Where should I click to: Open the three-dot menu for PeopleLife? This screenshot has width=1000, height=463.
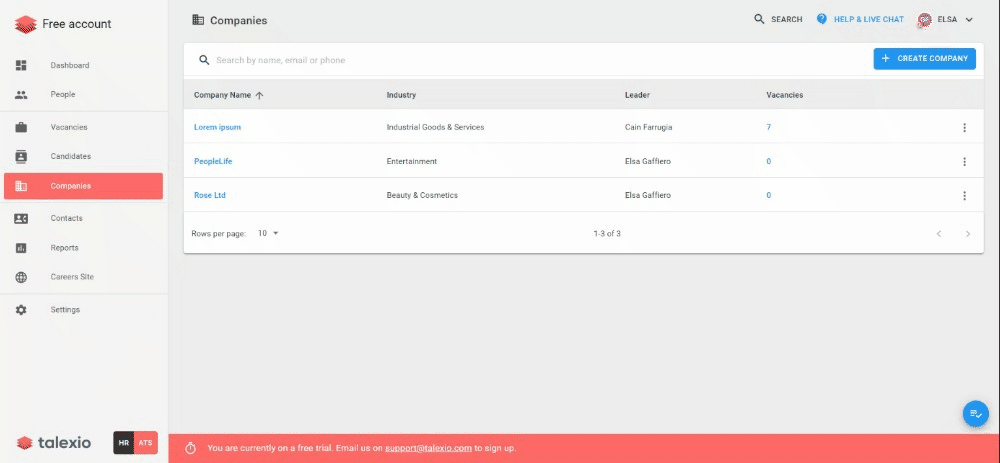click(964, 161)
